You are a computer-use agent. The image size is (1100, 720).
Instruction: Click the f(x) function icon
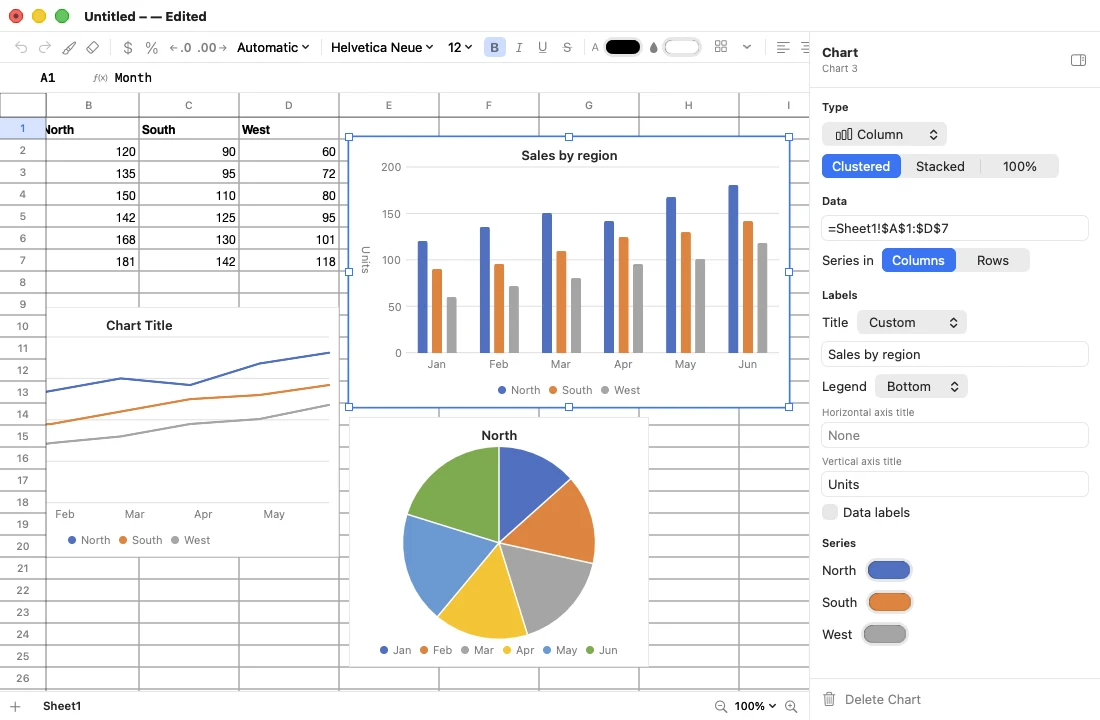(100, 77)
